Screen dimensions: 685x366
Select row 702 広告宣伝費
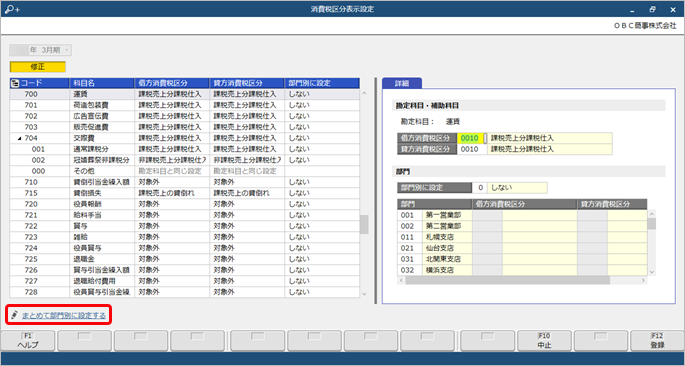coord(184,116)
